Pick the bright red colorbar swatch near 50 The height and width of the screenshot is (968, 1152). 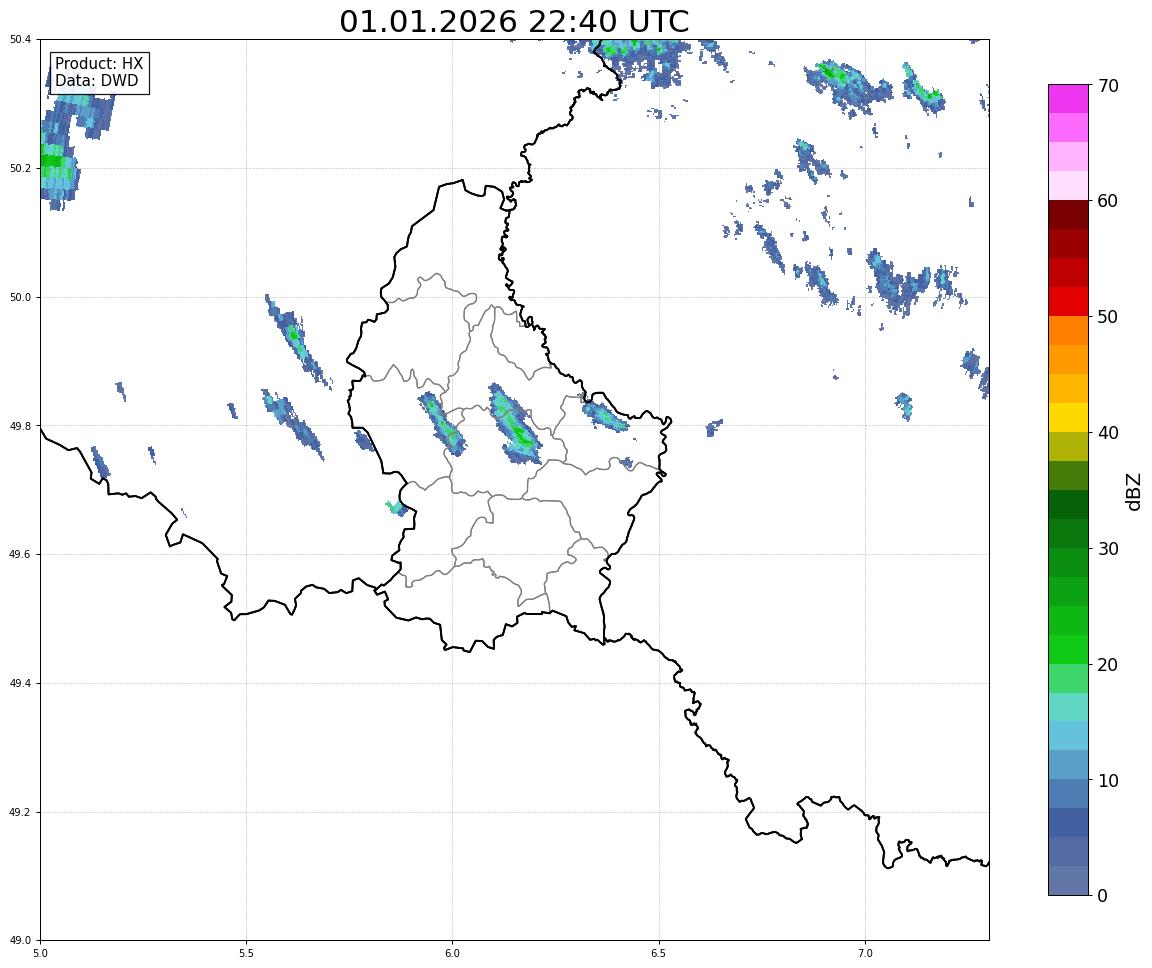pos(1068,302)
